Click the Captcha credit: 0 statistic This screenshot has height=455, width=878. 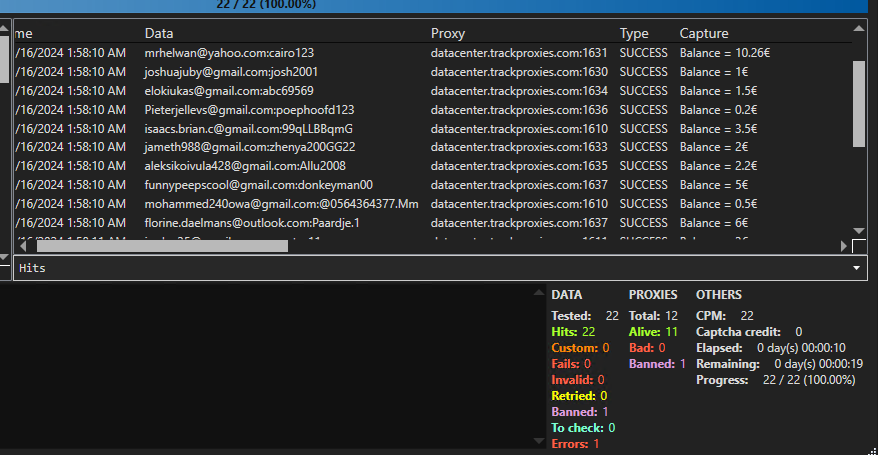749,332
